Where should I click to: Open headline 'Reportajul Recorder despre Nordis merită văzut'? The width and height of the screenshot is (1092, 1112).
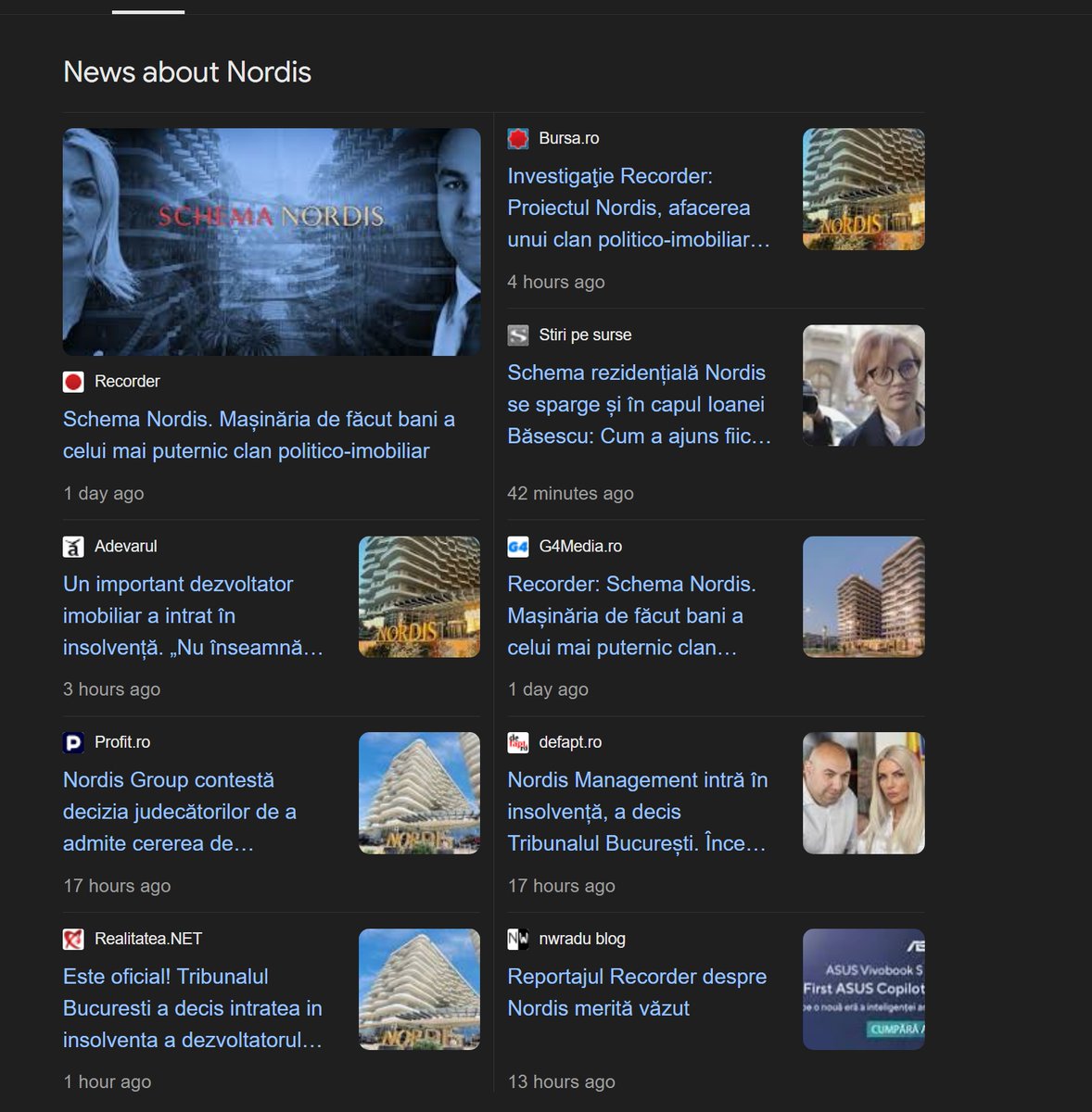[637, 992]
